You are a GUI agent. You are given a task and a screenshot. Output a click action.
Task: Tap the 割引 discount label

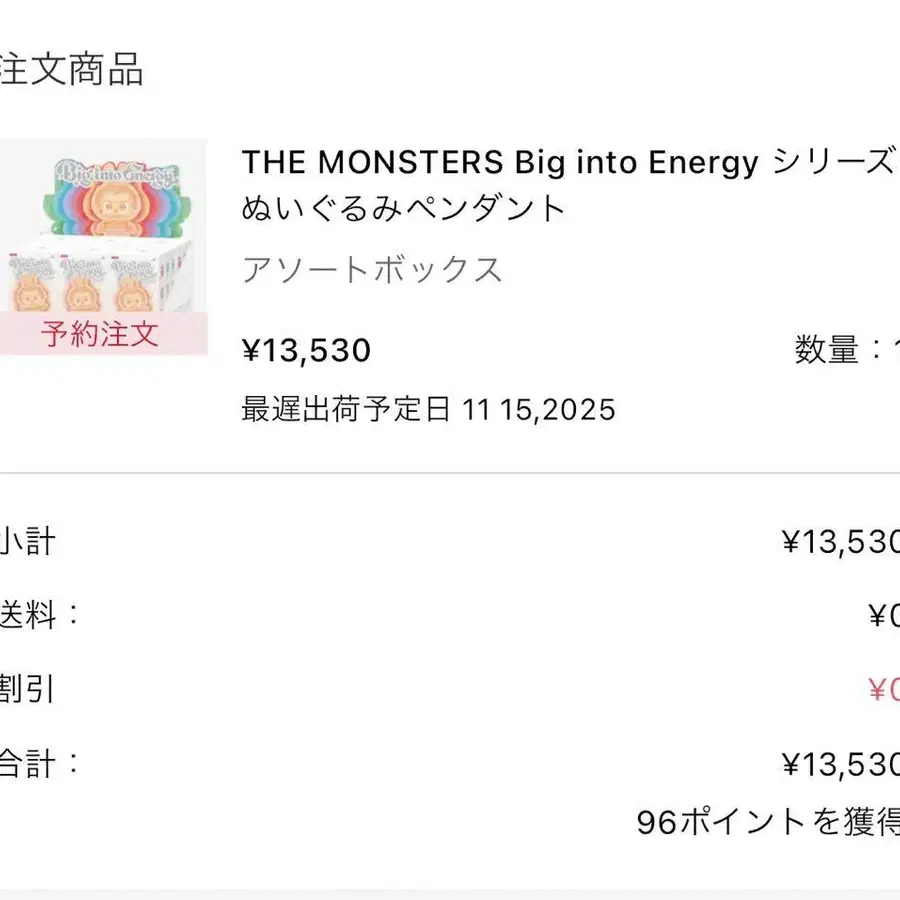pos(28,690)
